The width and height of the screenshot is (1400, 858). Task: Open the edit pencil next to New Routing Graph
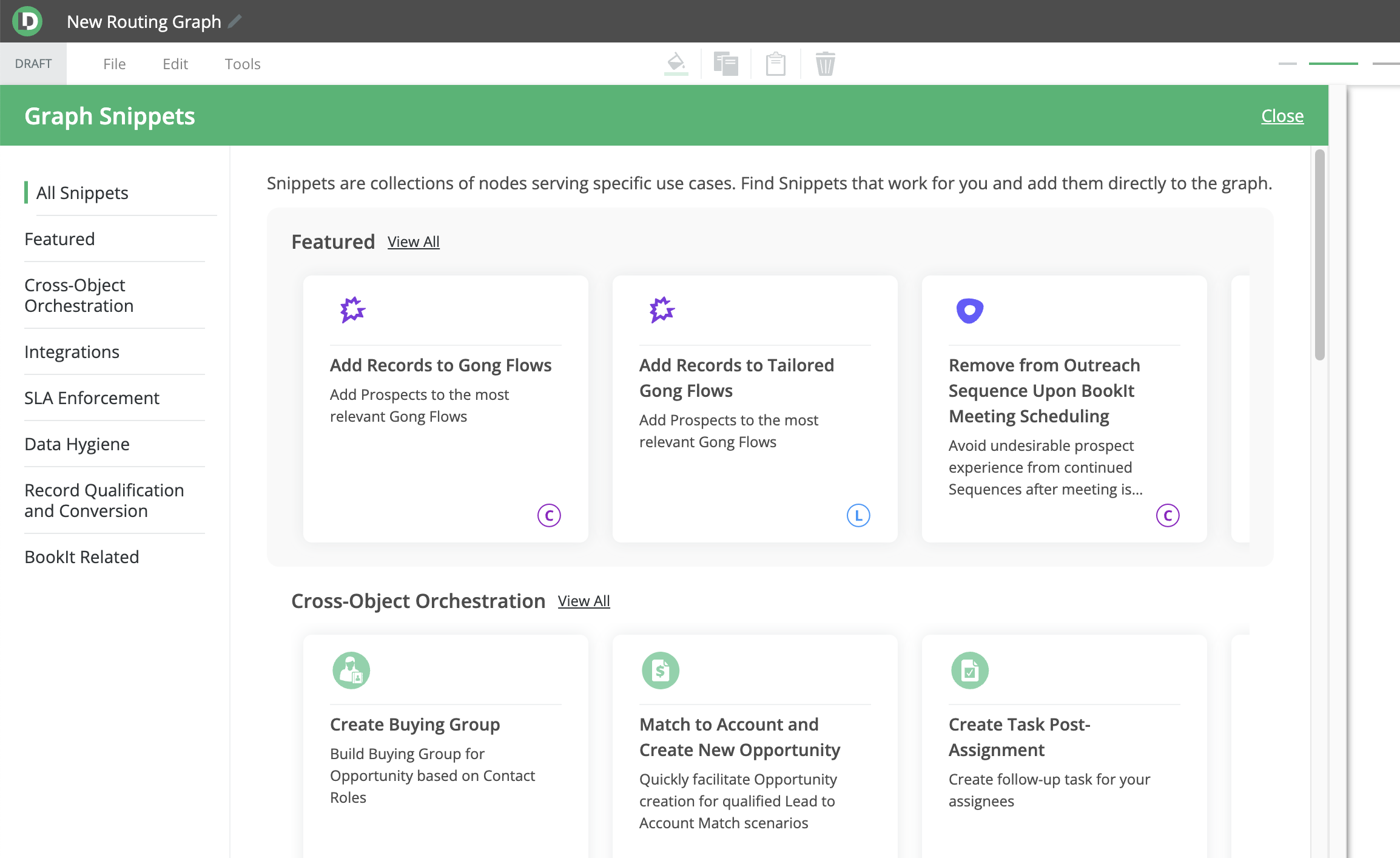[235, 21]
